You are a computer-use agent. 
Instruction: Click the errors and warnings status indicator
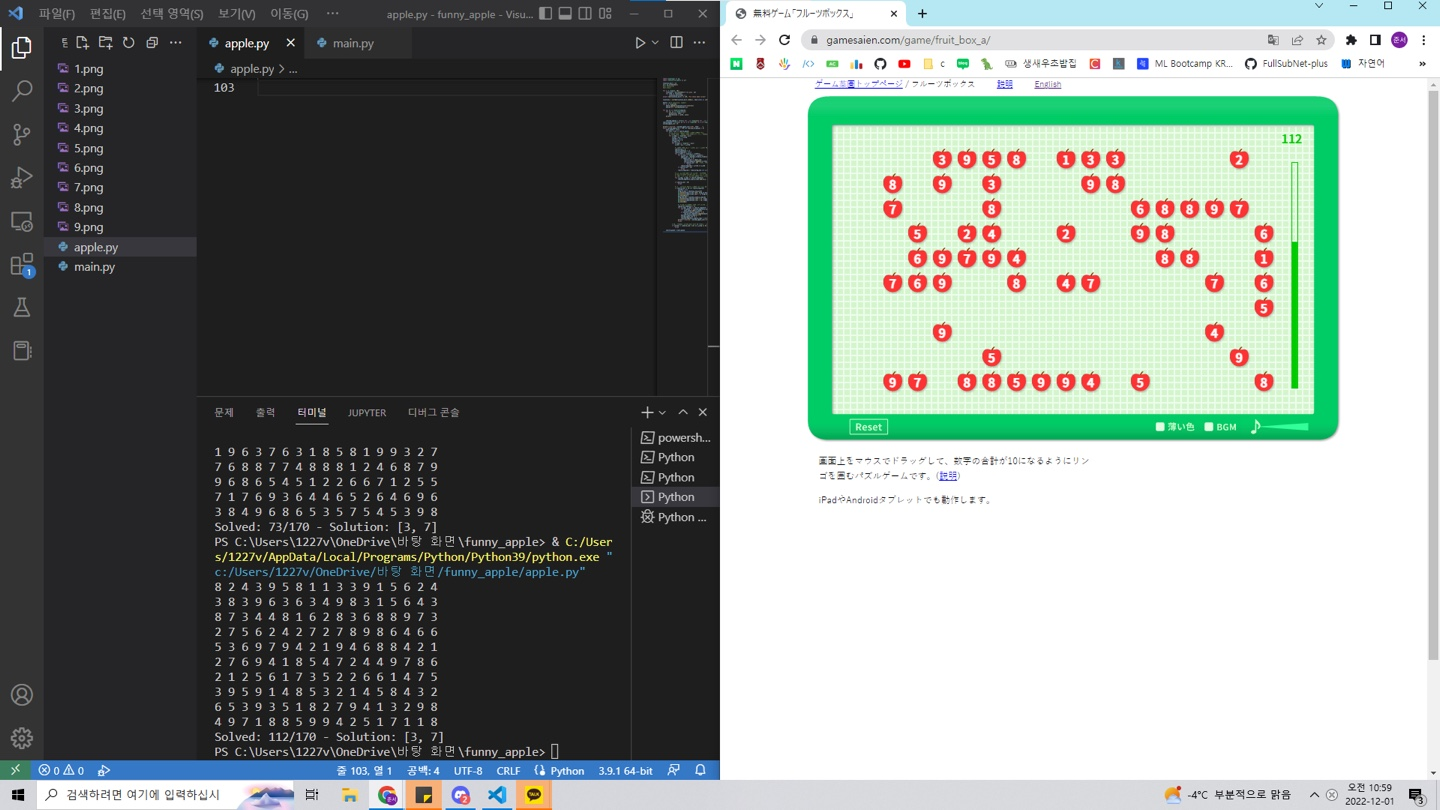pyautogui.click(x=61, y=771)
